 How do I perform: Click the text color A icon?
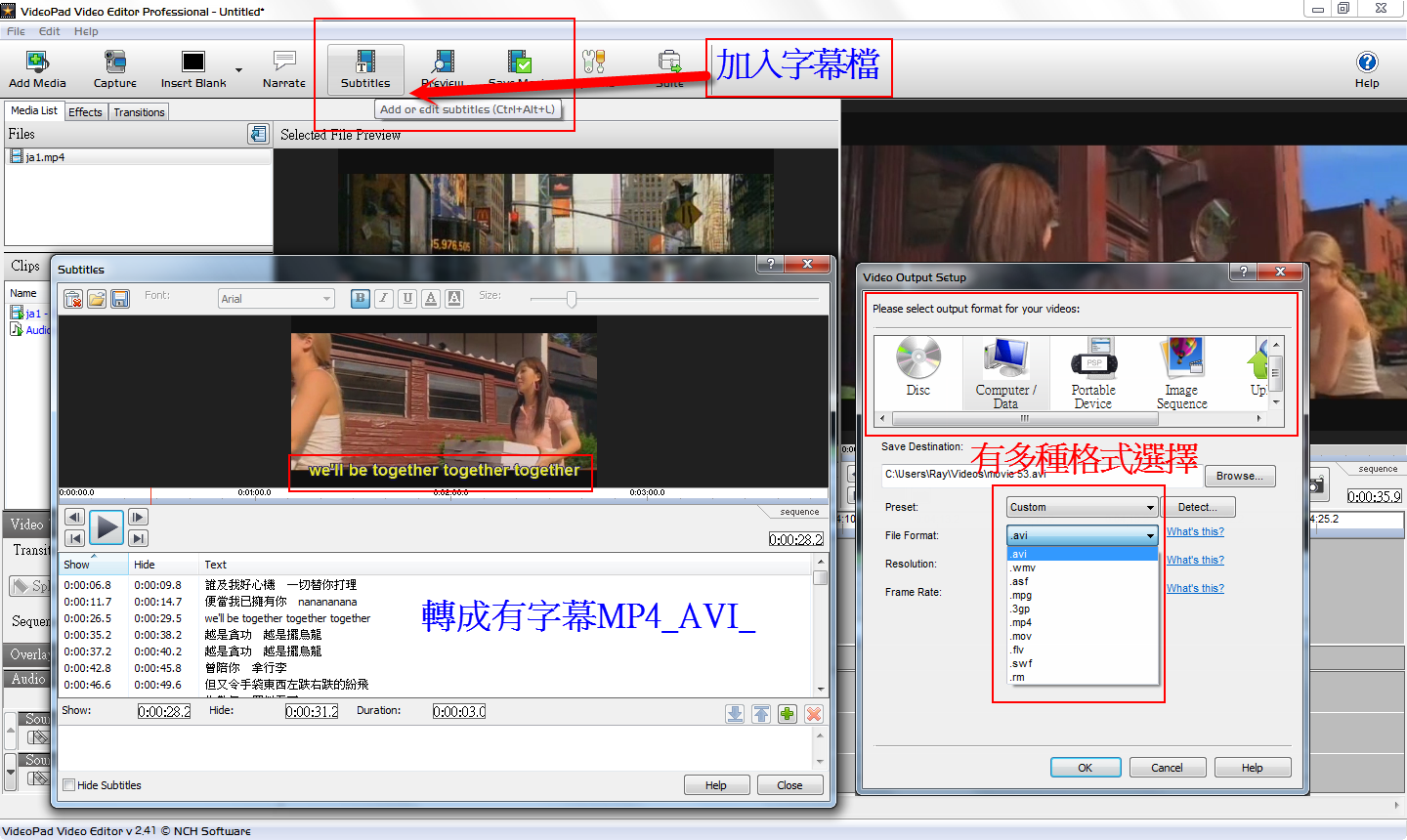click(x=431, y=299)
